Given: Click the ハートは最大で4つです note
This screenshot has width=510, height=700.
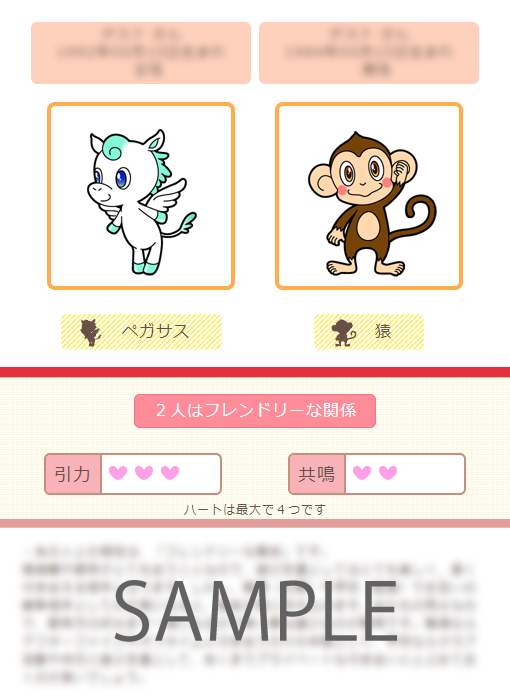Looking at the screenshot, I should (x=255, y=509).
